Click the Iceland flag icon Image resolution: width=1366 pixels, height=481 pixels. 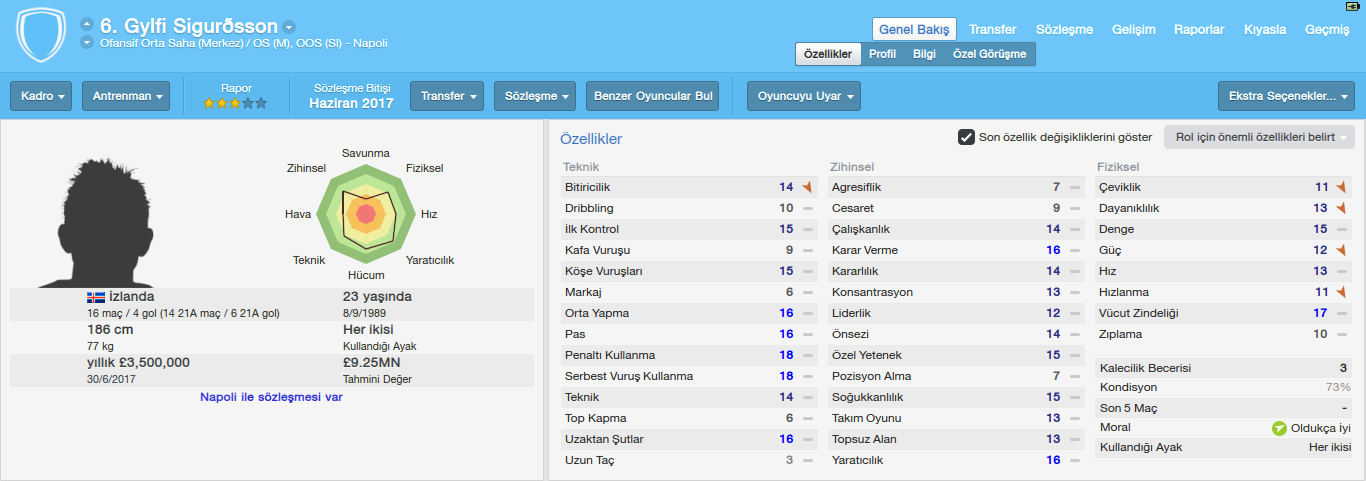point(96,297)
